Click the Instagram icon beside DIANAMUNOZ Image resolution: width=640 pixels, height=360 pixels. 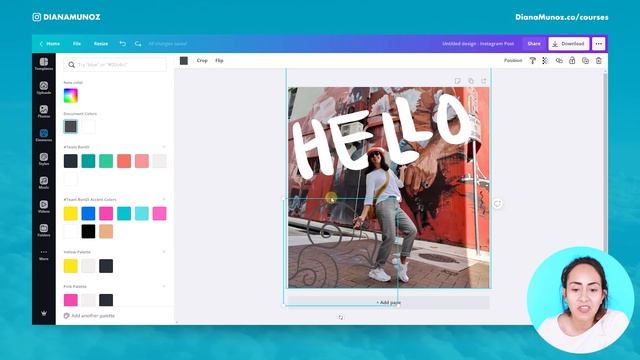37,17
